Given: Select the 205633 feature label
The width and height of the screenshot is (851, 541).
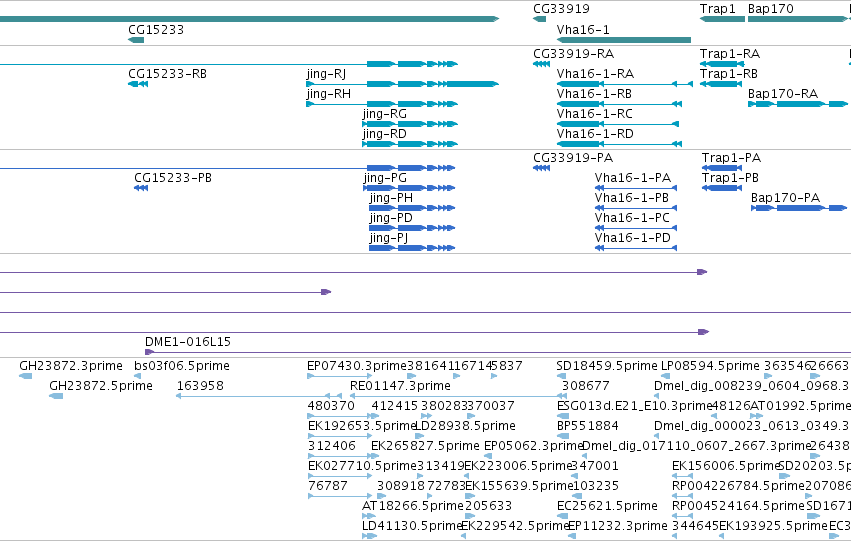Looking at the screenshot, I should pos(488,506).
